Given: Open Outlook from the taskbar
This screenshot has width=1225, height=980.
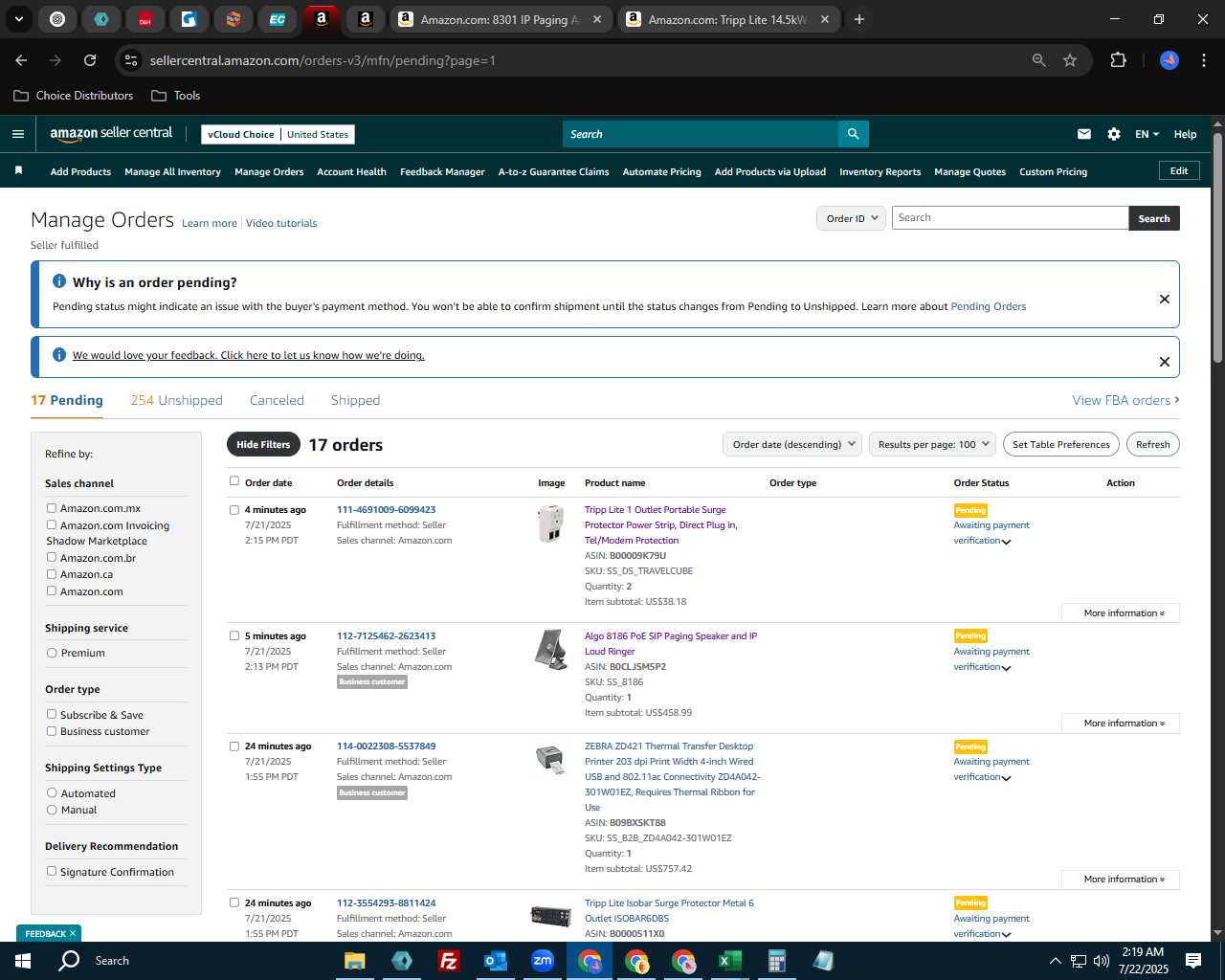Looking at the screenshot, I should pyautogui.click(x=495, y=961).
